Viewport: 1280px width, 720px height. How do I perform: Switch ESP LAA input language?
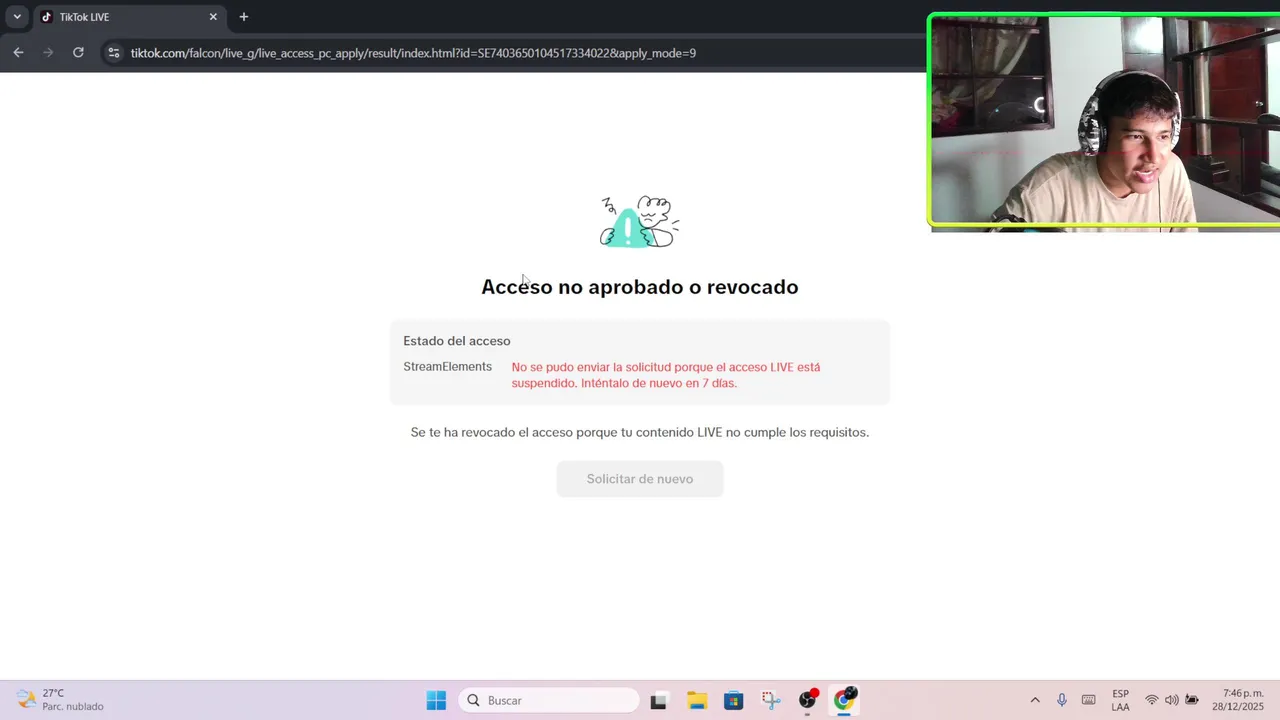click(x=1121, y=700)
